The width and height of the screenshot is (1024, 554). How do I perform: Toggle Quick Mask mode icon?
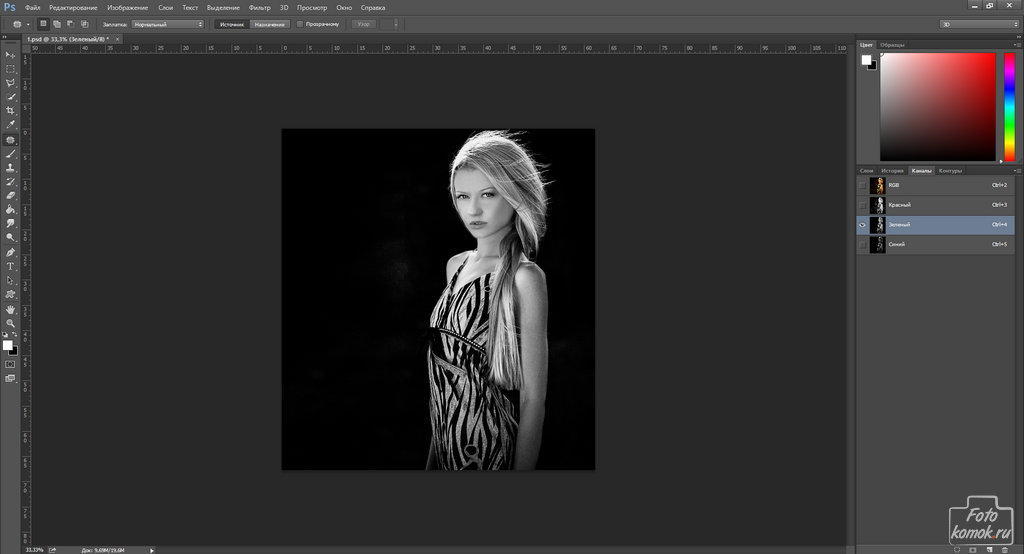click(10, 365)
